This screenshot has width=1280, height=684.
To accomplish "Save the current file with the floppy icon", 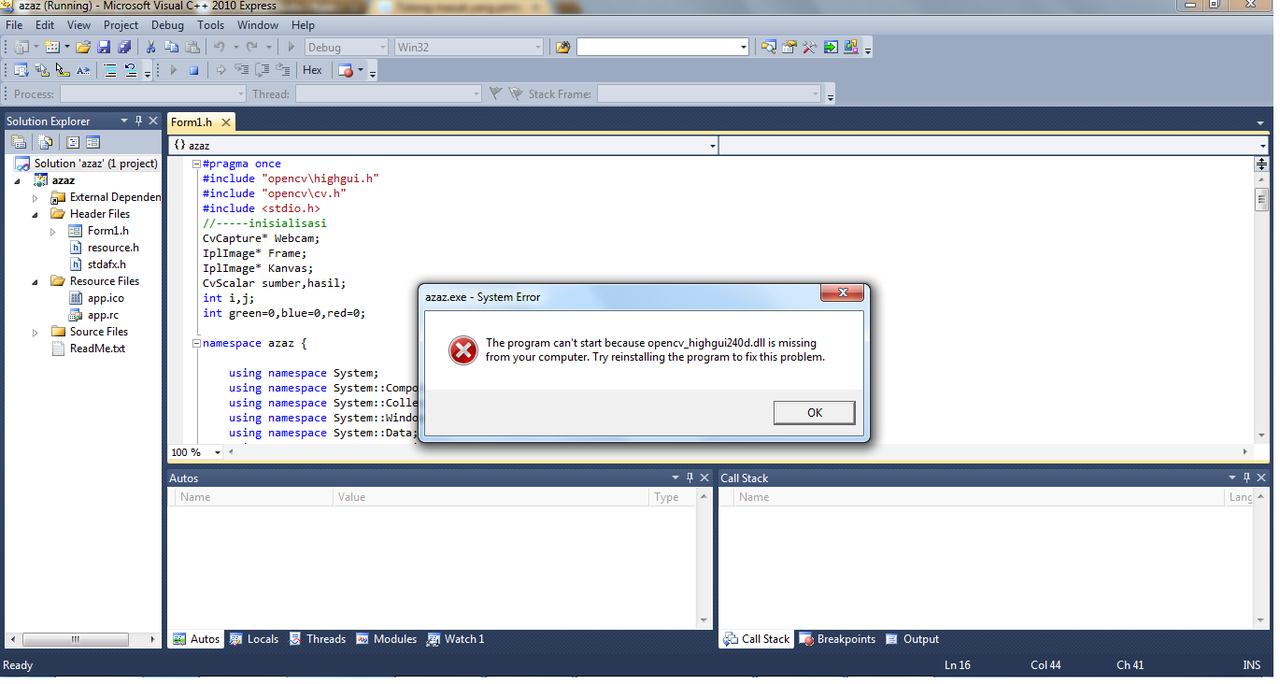I will coord(103,47).
